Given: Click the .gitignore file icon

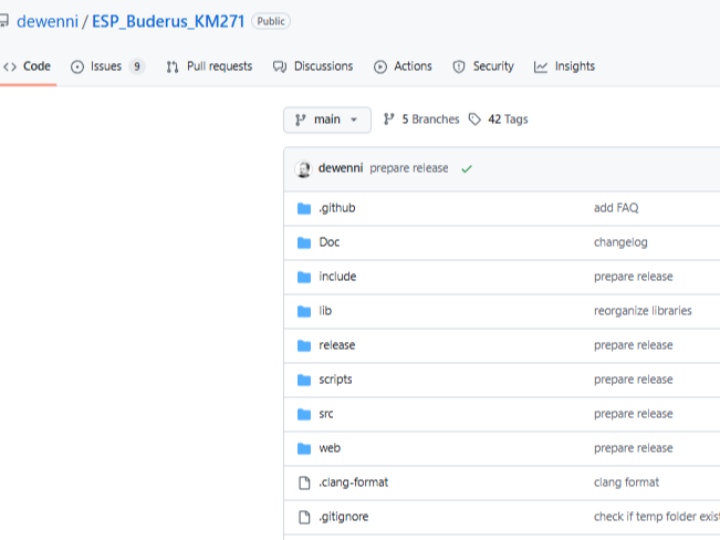Looking at the screenshot, I should tap(304, 517).
